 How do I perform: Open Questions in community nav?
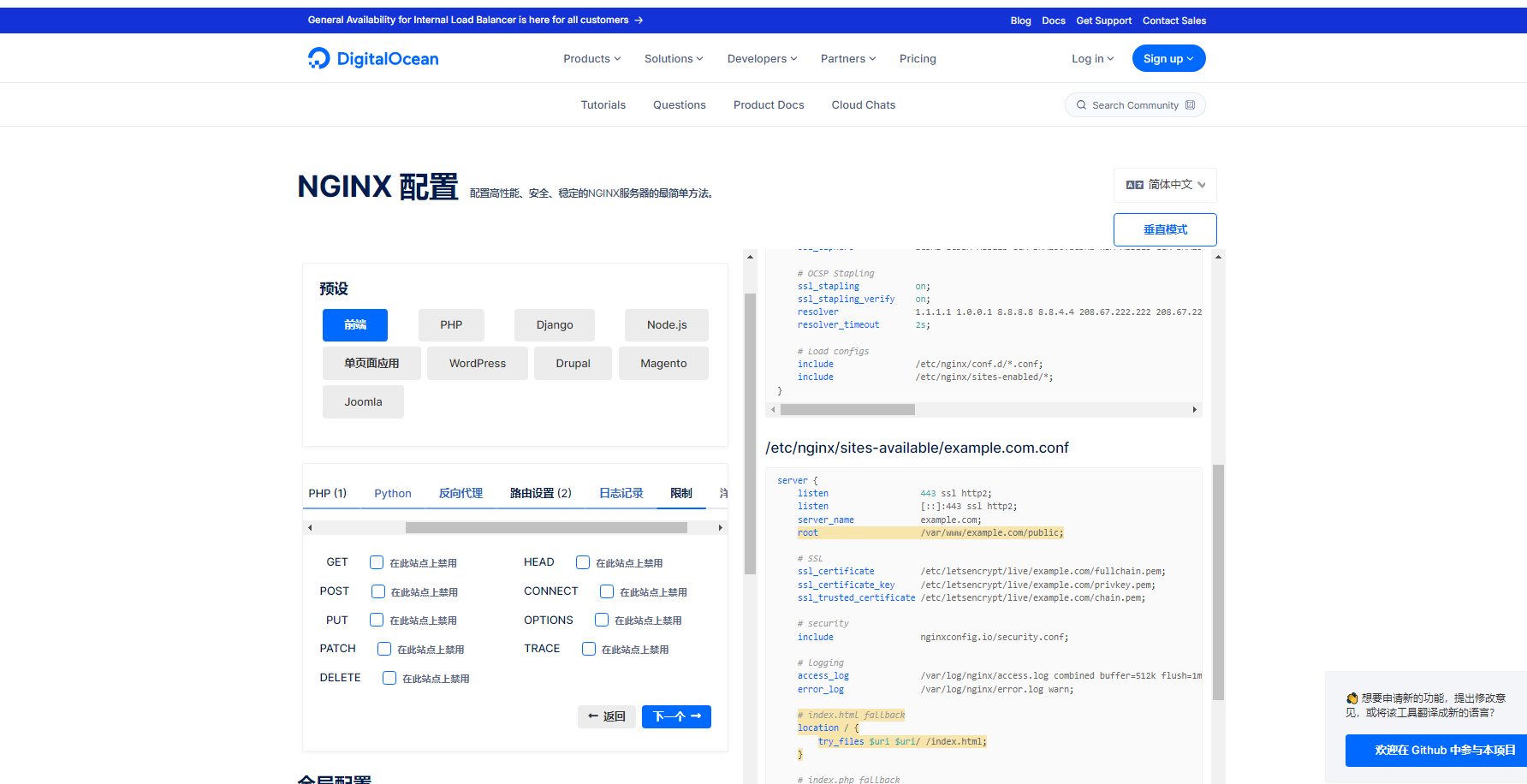[x=680, y=104]
